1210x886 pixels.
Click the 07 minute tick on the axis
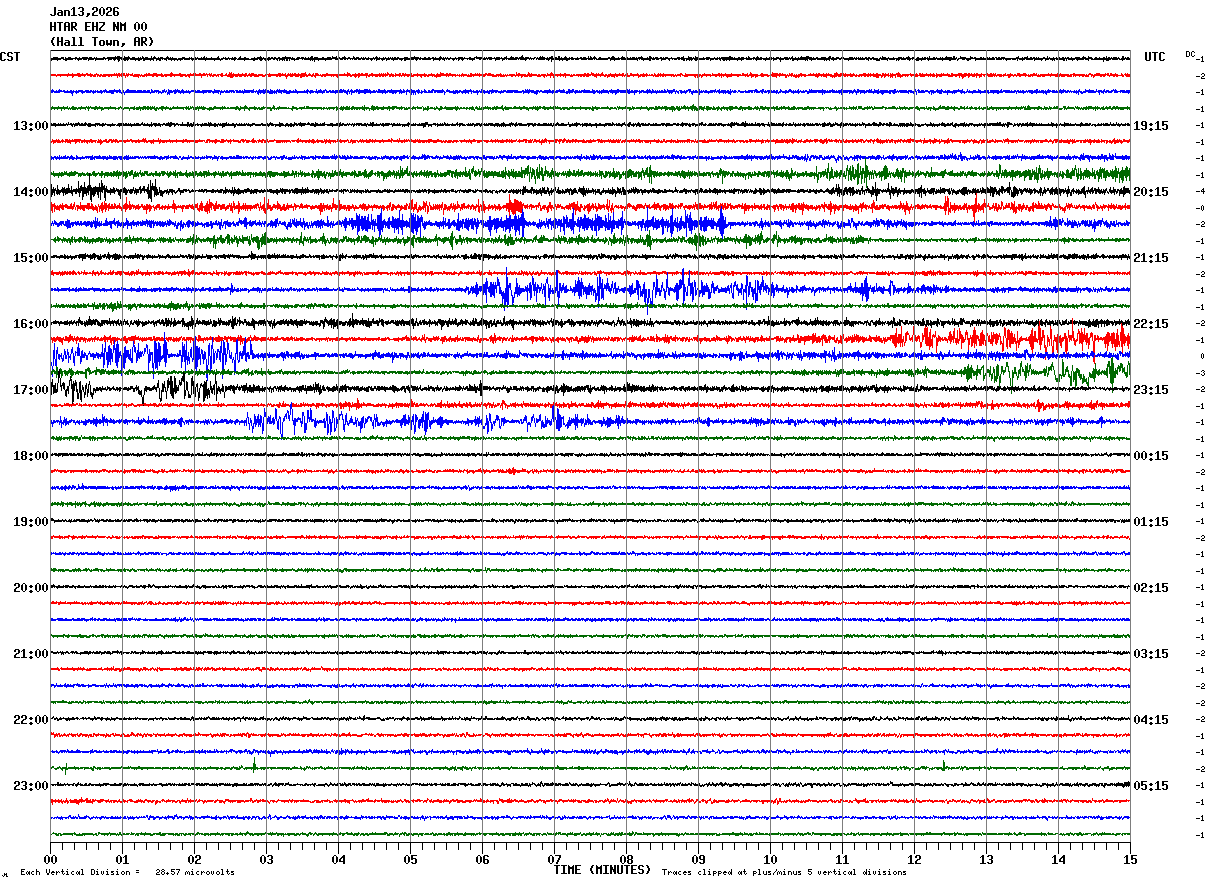tap(554, 860)
